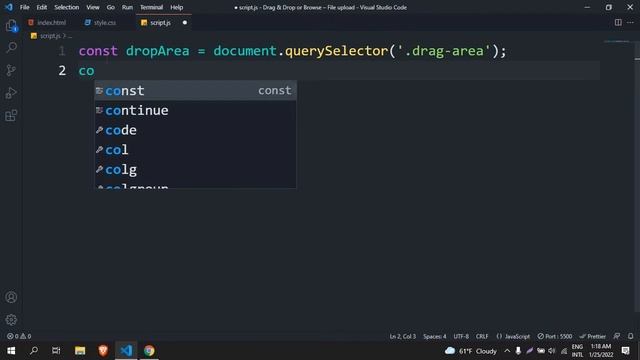Open the Terminal menu
The height and width of the screenshot is (360, 640).
coord(151,7)
